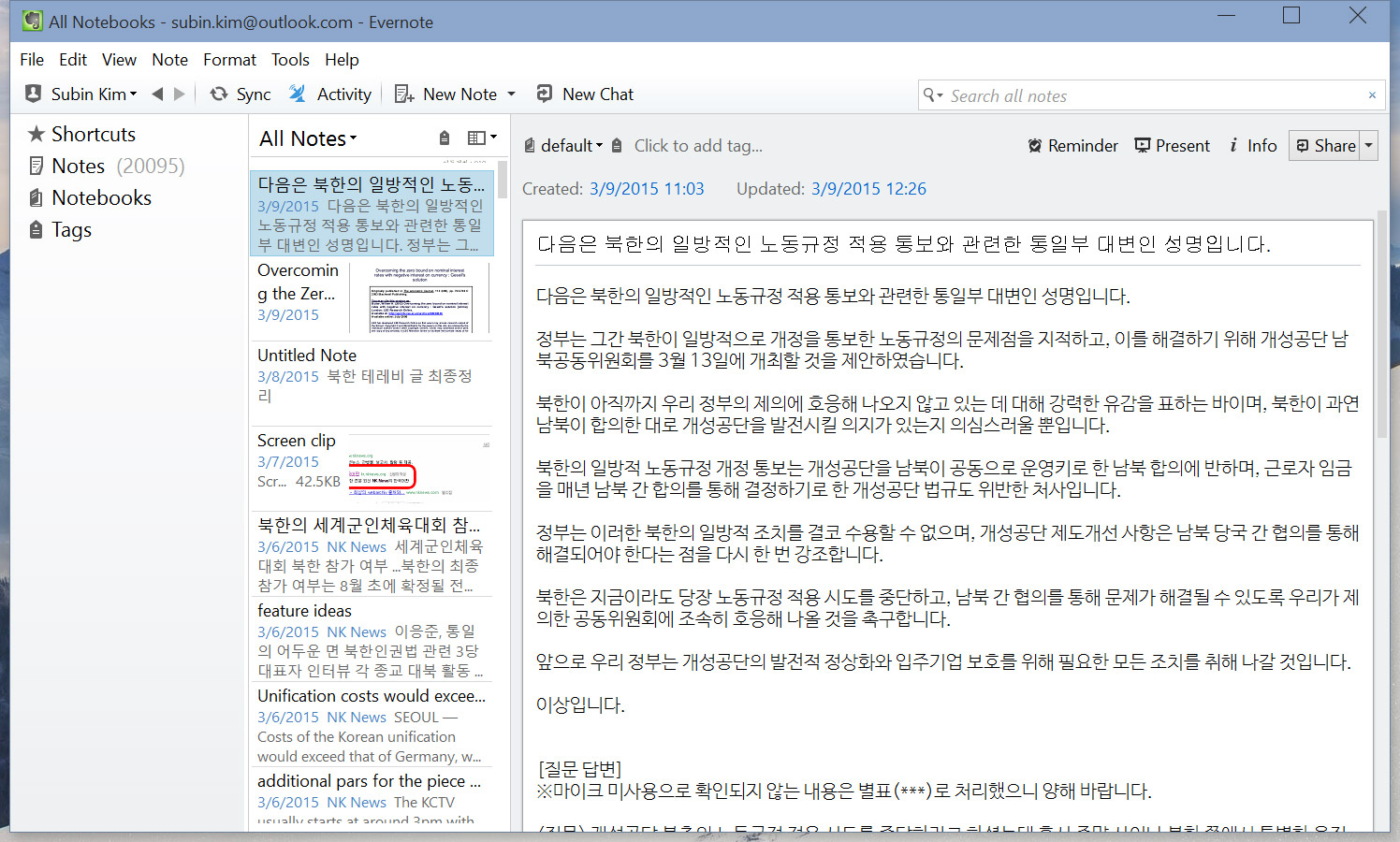Open the Subin Kim account dropdown
The height and width of the screenshot is (842, 1400).
pyautogui.click(x=81, y=94)
